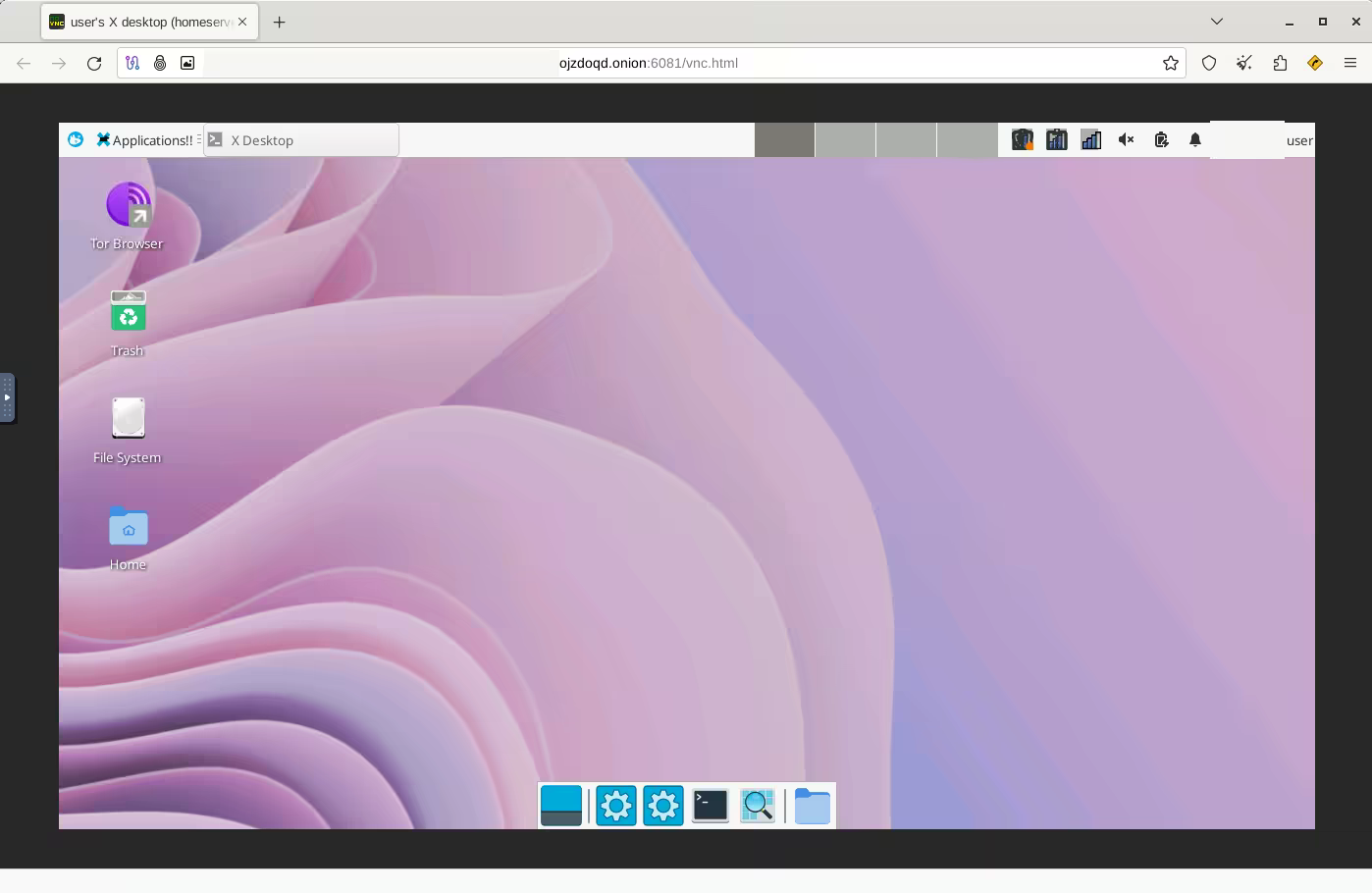Expand the noVNC control bar handle
Image resolution: width=1372 pixels, height=893 pixels.
click(x=7, y=397)
